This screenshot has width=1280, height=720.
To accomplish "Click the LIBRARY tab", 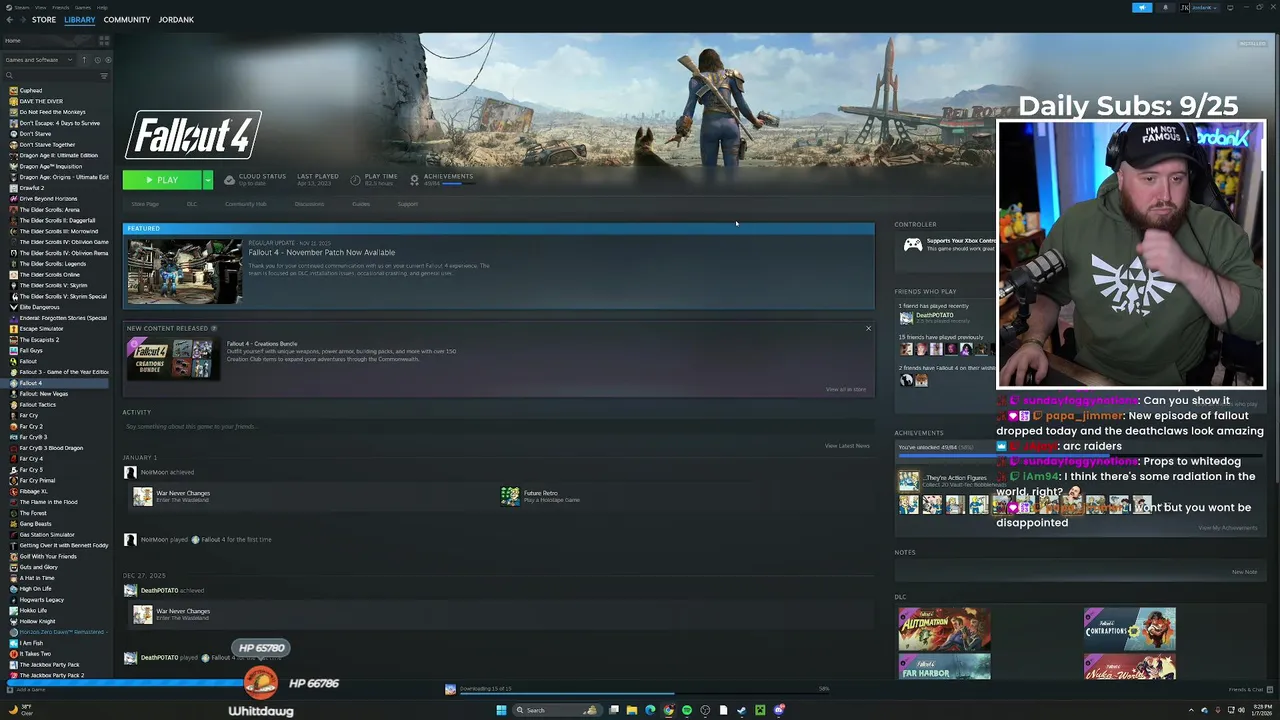I will tap(80, 20).
